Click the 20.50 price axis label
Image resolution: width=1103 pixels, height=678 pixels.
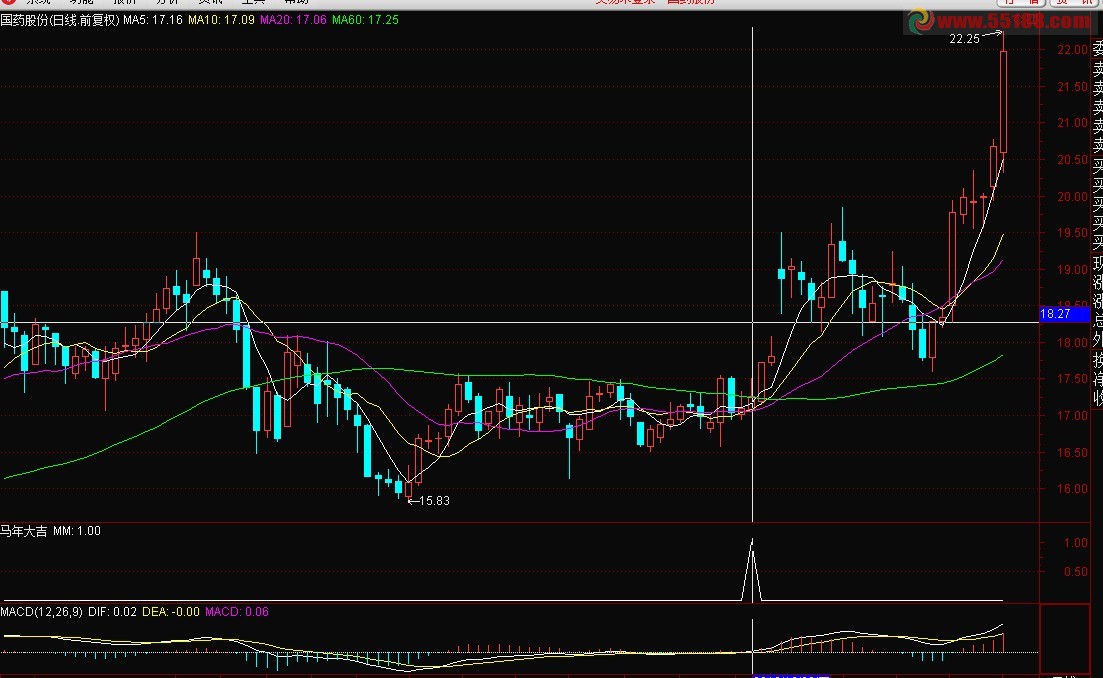click(1072, 160)
